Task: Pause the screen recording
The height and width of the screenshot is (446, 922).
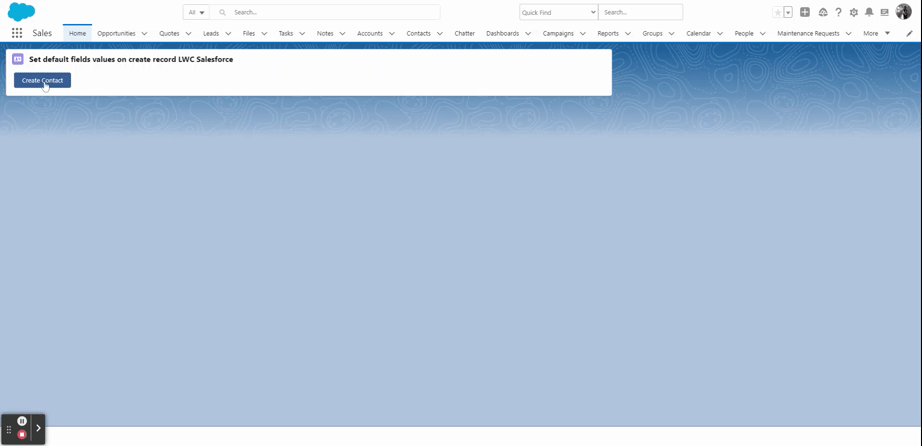Action: pyautogui.click(x=22, y=421)
